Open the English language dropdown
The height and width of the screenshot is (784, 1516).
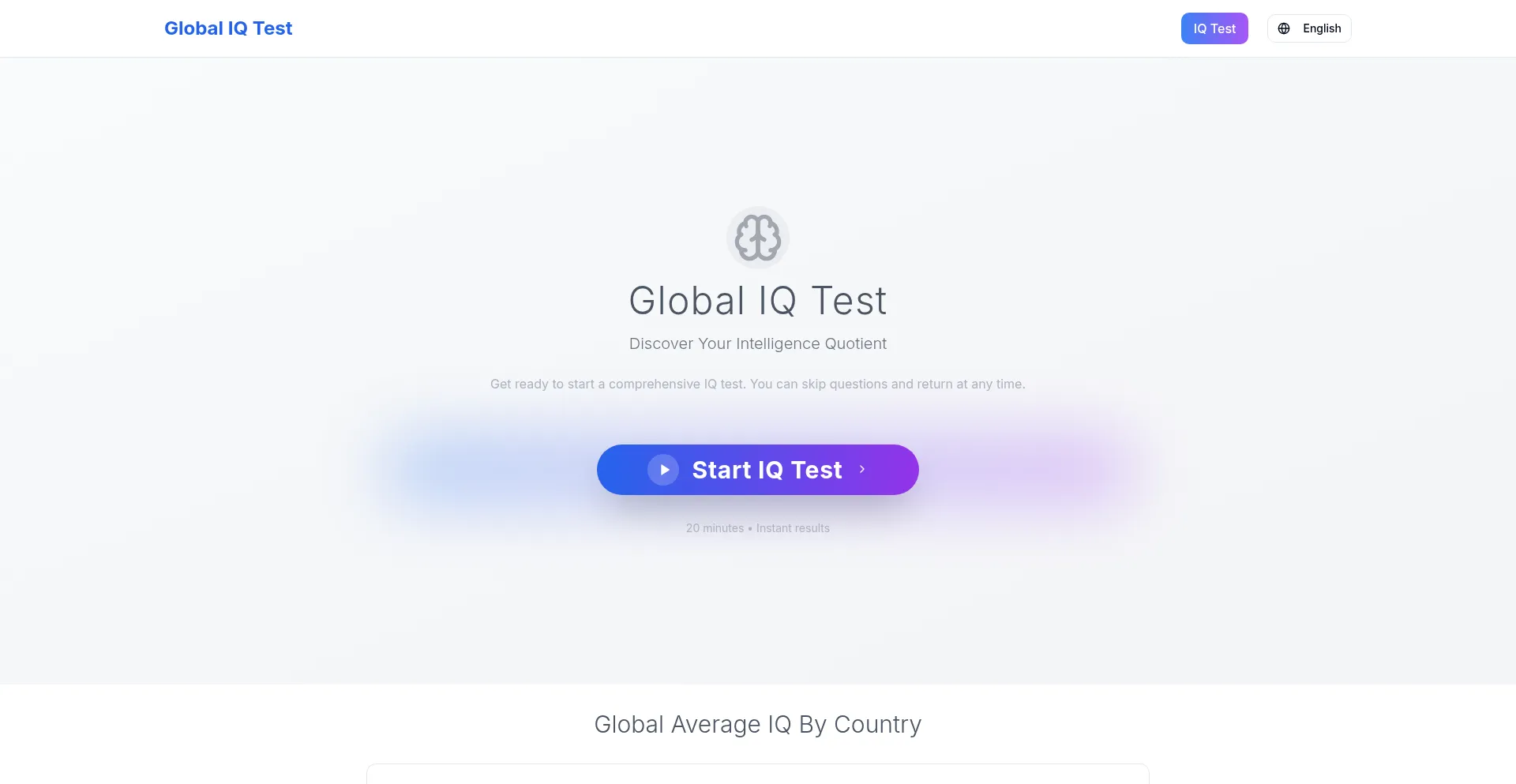(x=1309, y=28)
